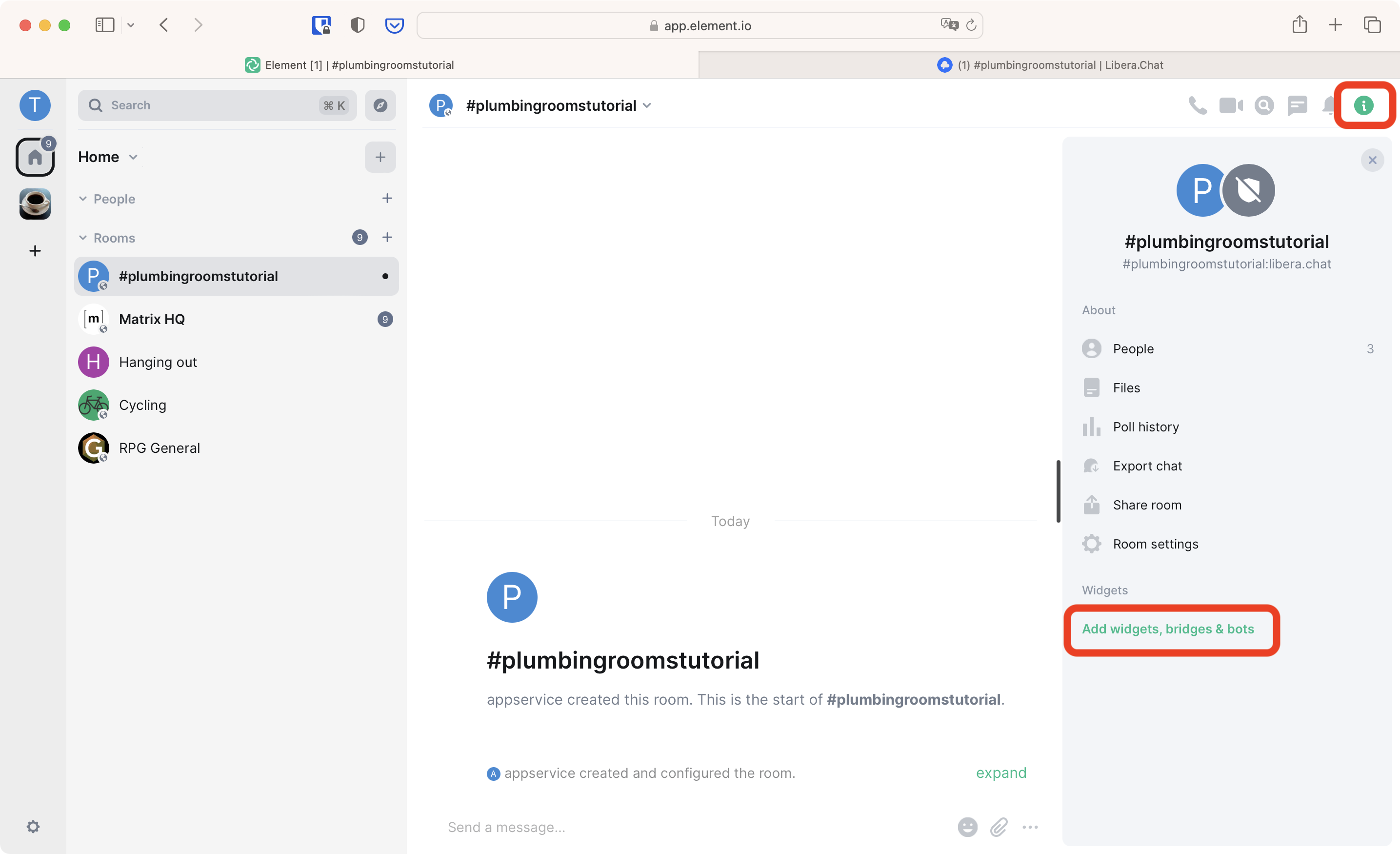
Task: Open room search magnifier icon
Action: 1263,106
